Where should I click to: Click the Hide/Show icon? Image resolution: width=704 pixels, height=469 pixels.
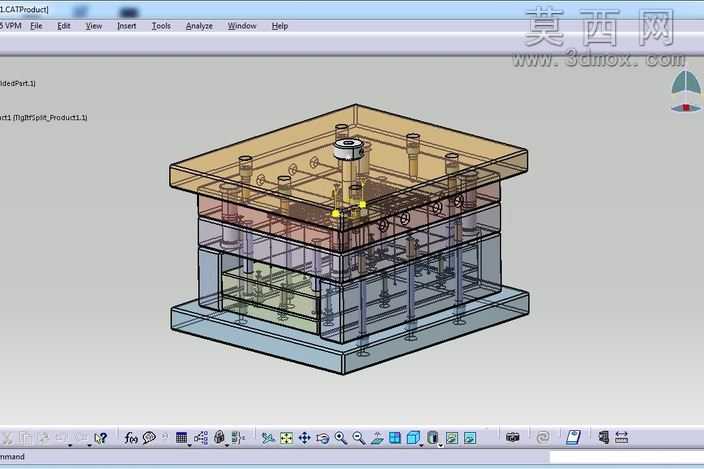(x=452, y=438)
